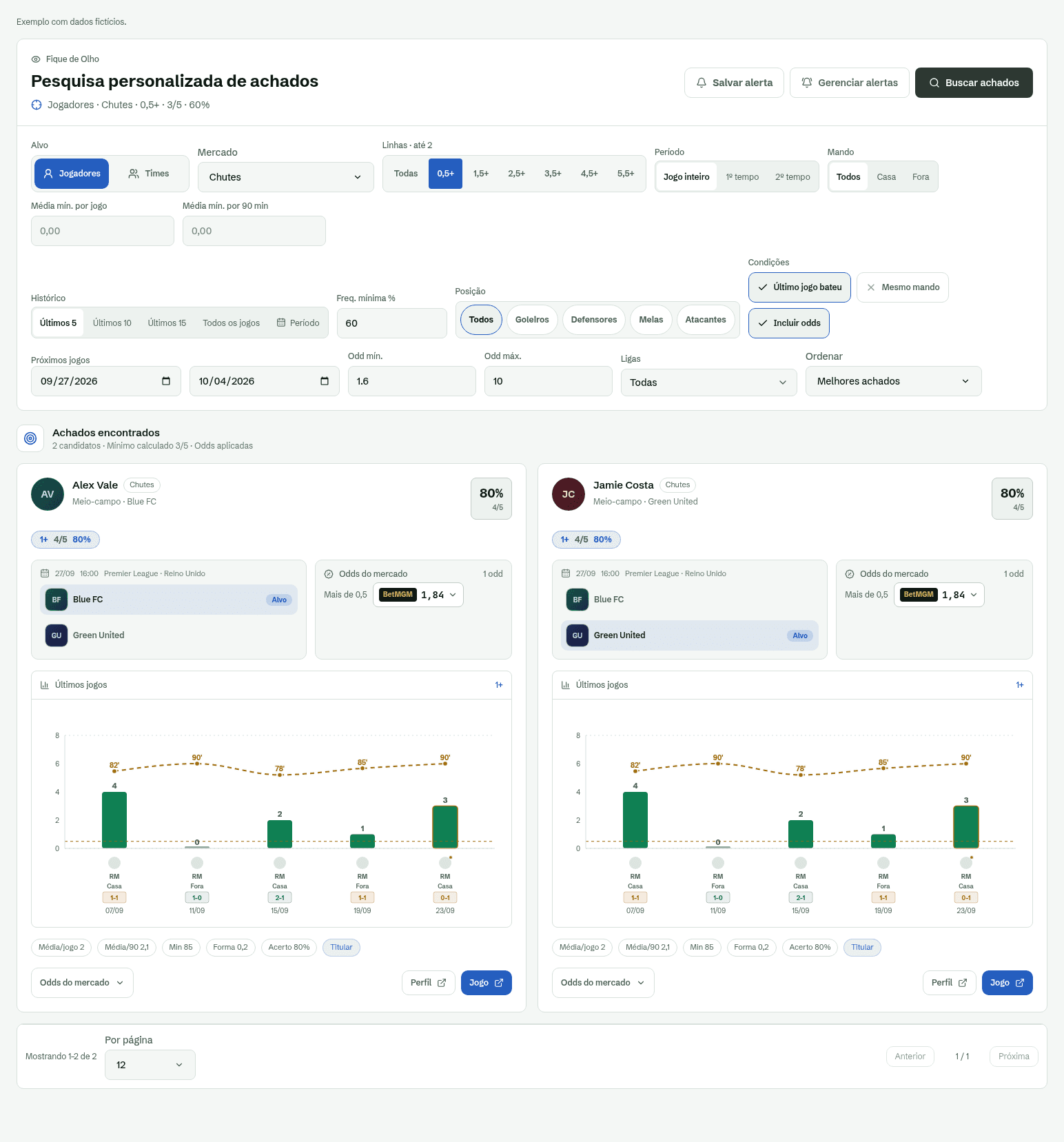Toggle the Incluir odds condition
This screenshot has width=1064, height=1142.
[789, 323]
